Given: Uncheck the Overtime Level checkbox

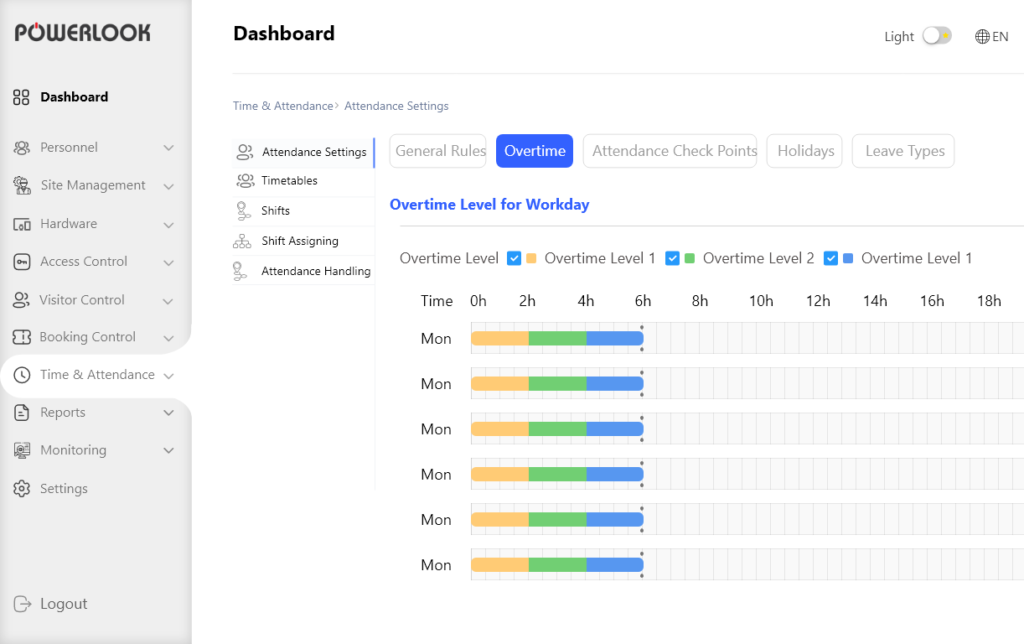Looking at the screenshot, I should 513,258.
